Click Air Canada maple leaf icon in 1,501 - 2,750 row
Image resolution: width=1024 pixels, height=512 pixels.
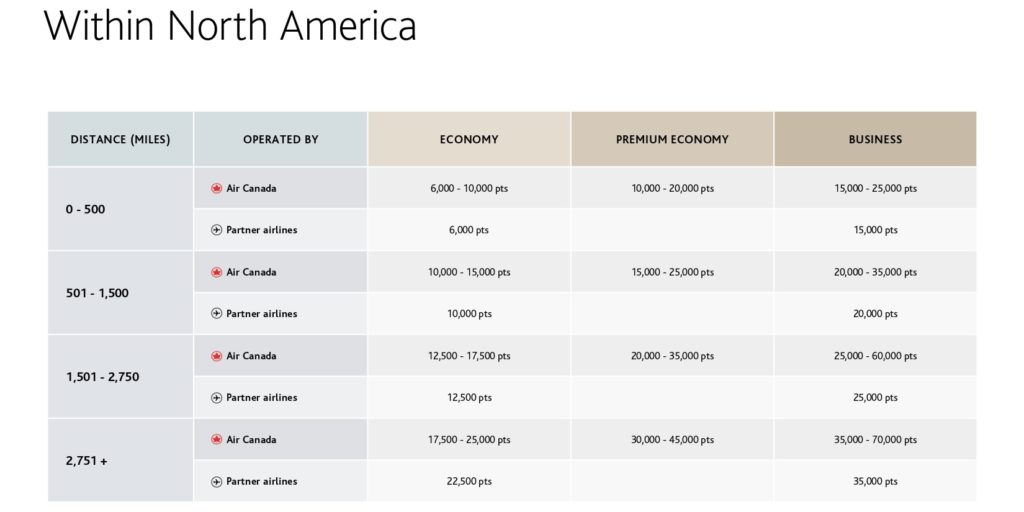click(x=216, y=356)
